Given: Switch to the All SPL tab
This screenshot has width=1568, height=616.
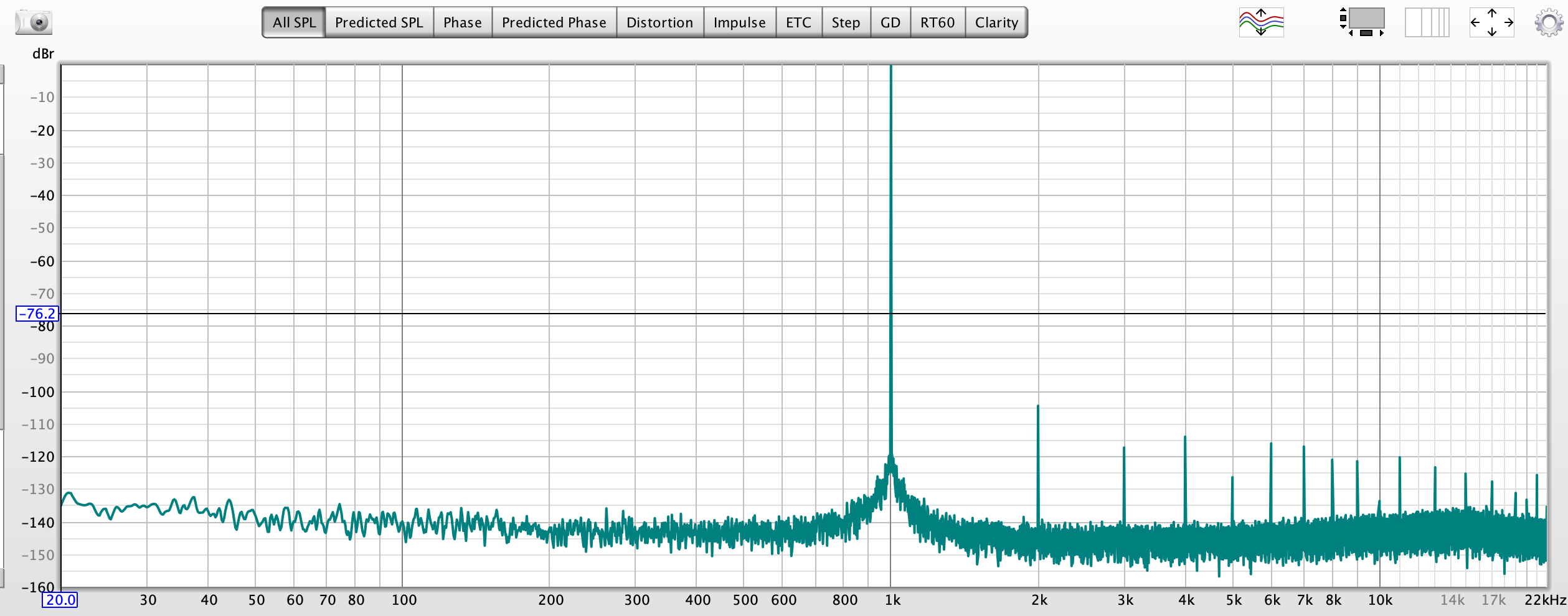Looking at the screenshot, I should click(x=294, y=22).
